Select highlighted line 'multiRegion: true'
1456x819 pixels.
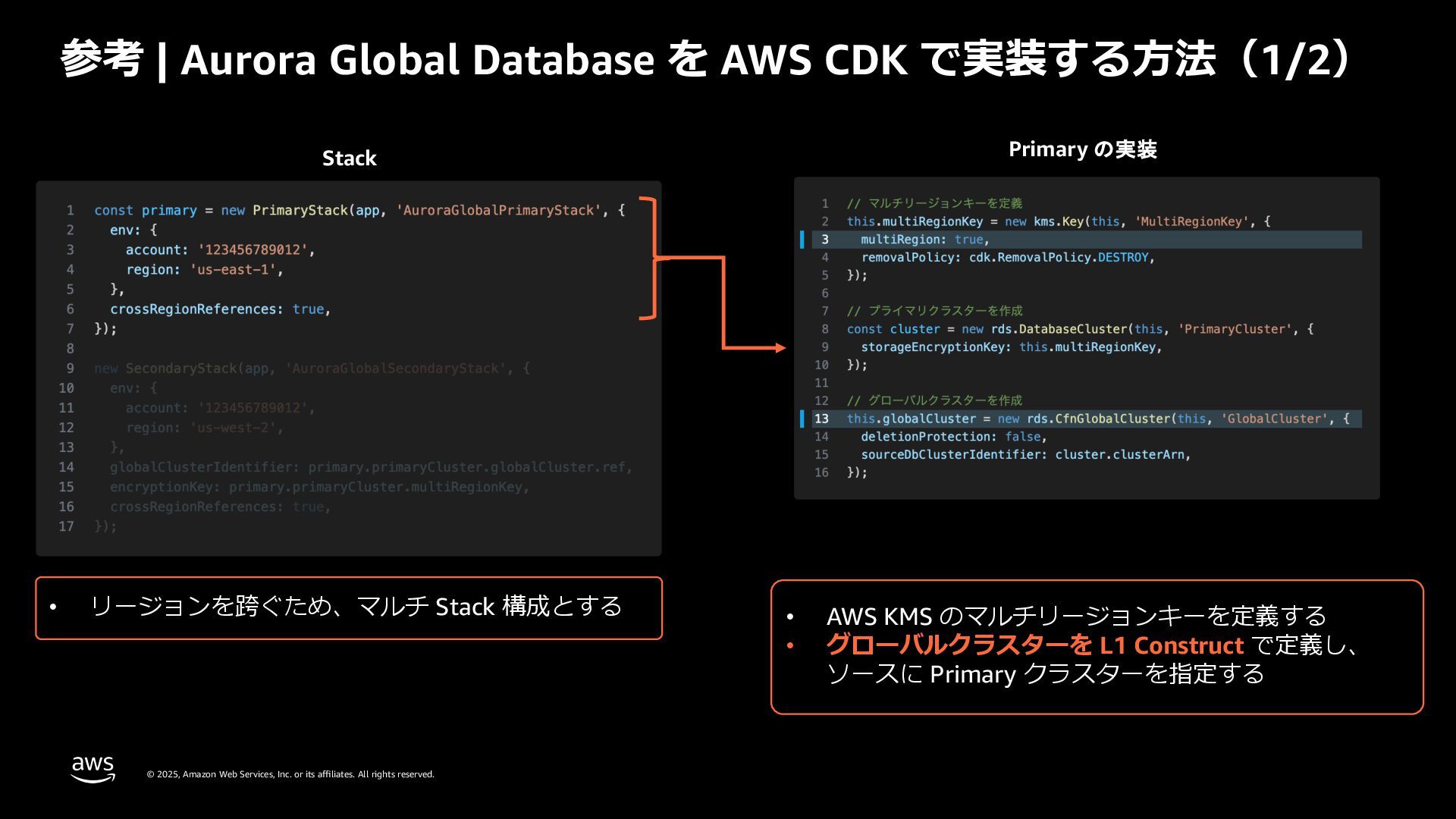[1087, 240]
